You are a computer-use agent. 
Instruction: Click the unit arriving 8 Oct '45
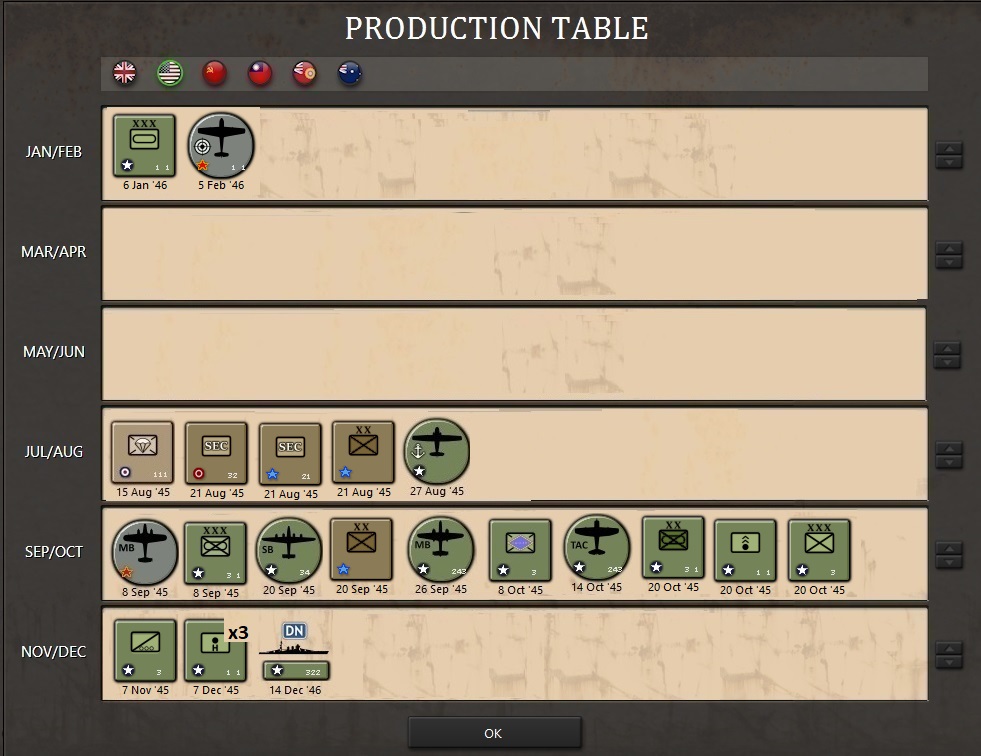pyautogui.click(x=520, y=550)
